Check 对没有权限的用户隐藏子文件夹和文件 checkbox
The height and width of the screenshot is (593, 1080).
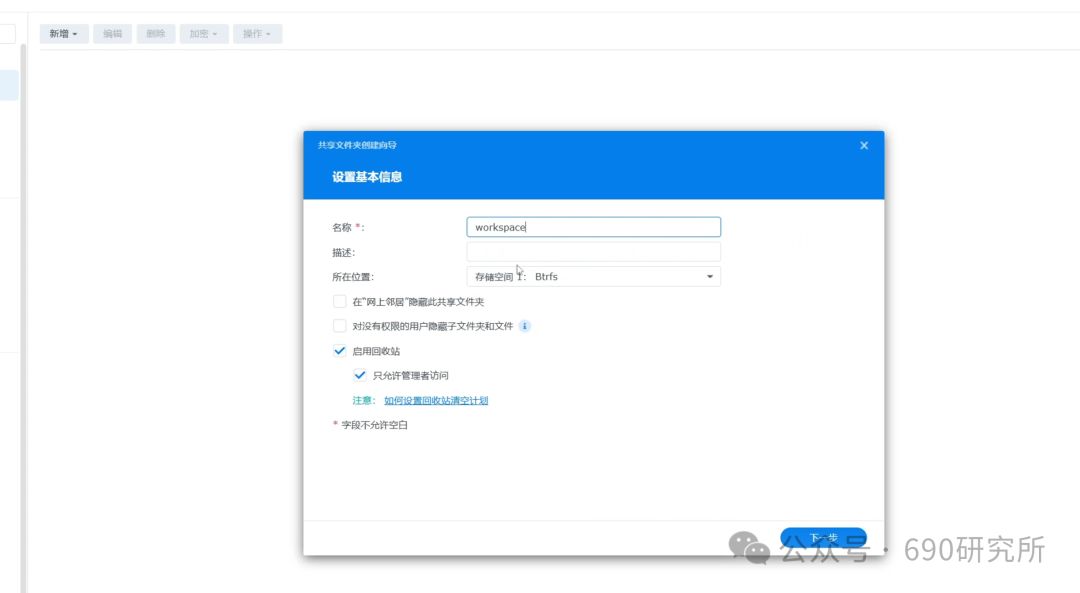(340, 326)
